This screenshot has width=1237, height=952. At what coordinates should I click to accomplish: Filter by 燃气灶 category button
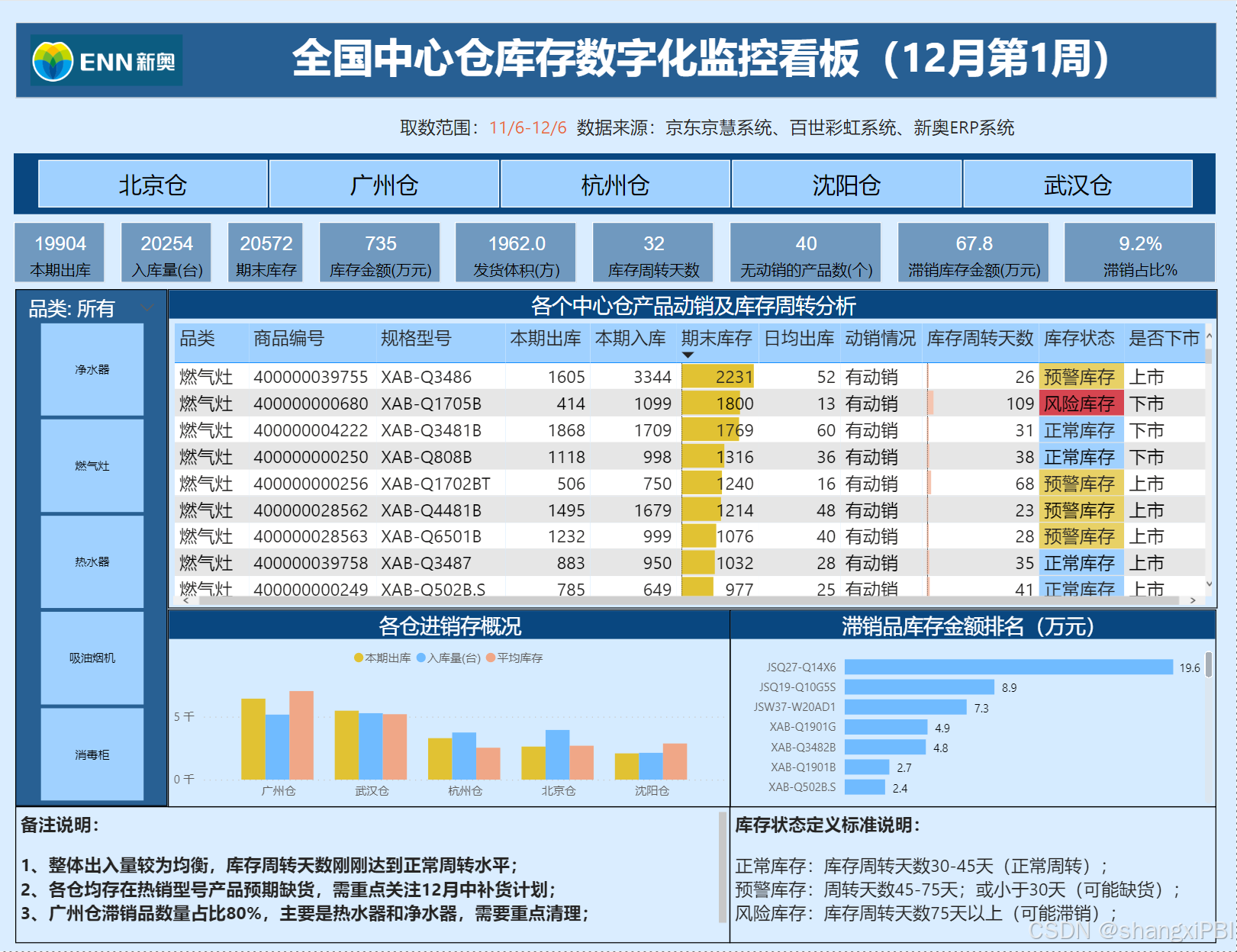pos(92,465)
